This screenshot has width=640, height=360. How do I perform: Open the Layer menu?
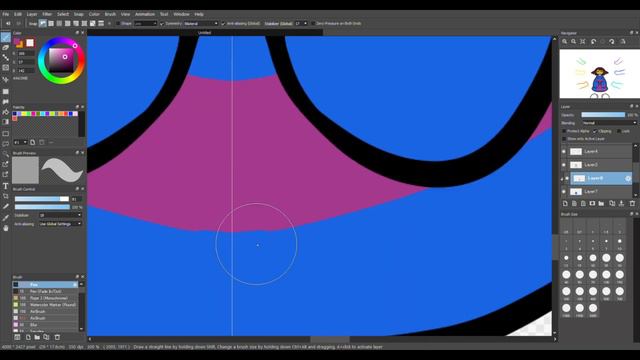pos(32,14)
